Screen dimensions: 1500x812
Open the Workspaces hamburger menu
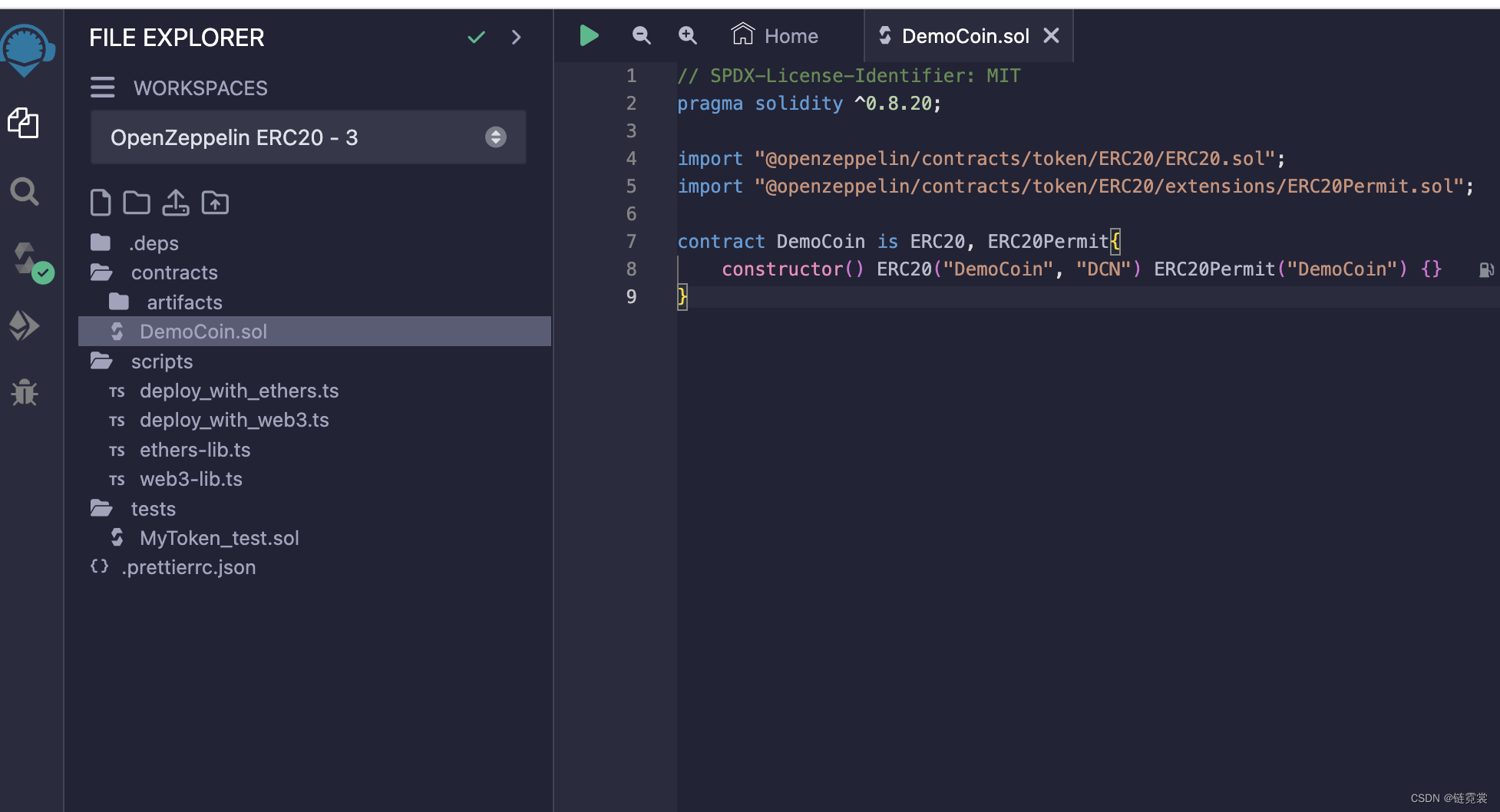(102, 87)
